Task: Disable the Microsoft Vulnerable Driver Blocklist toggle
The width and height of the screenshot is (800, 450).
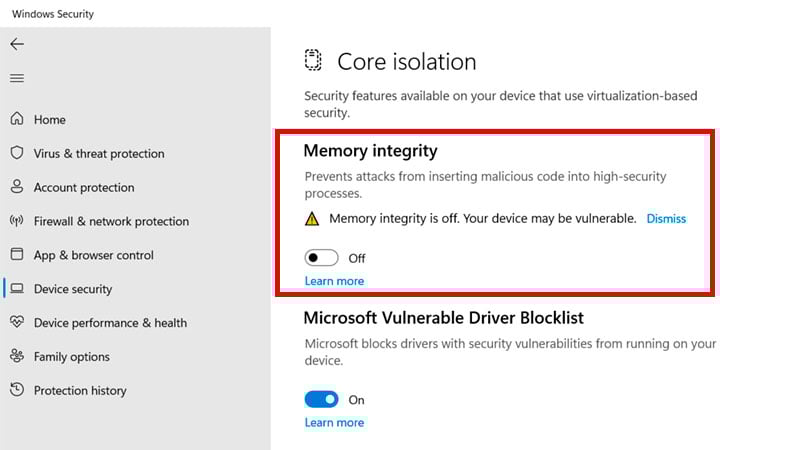Action: tap(321, 399)
